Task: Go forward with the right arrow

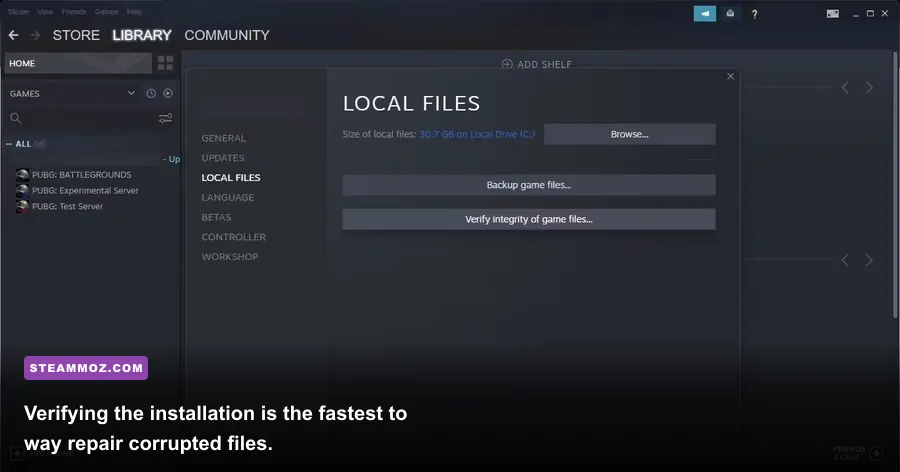Action: (35, 35)
